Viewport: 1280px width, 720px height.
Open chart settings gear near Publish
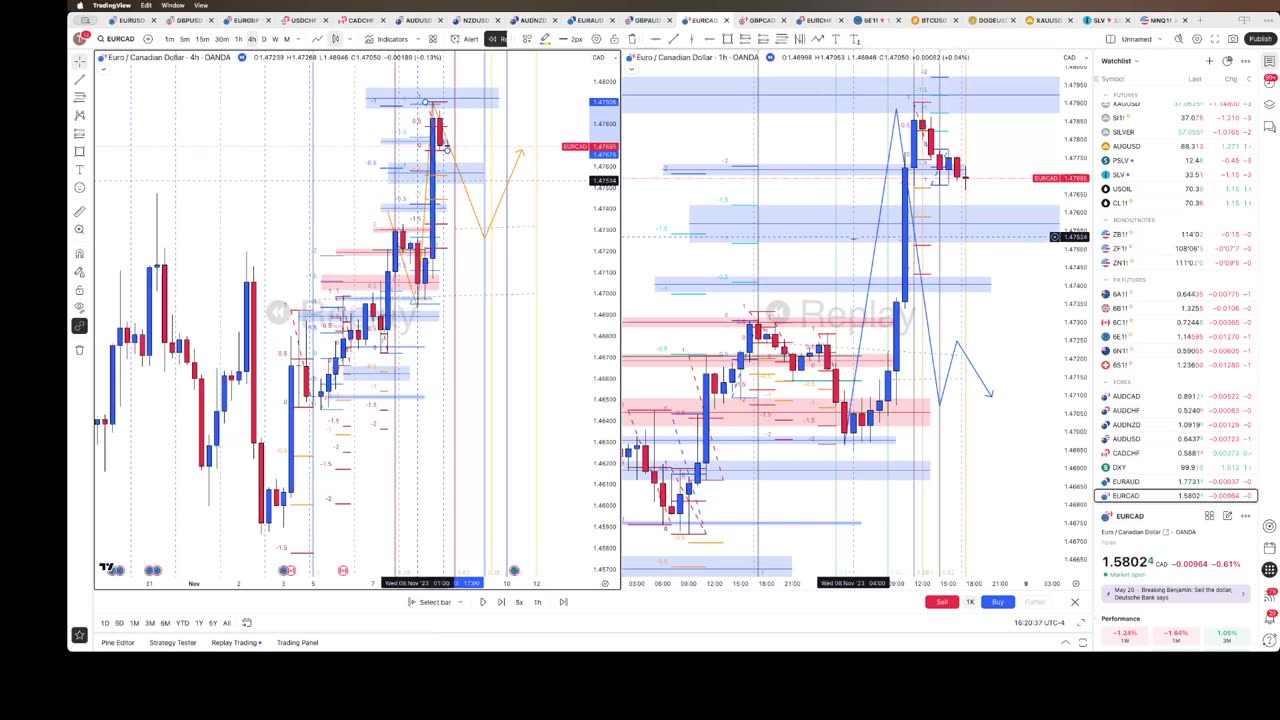point(1197,39)
